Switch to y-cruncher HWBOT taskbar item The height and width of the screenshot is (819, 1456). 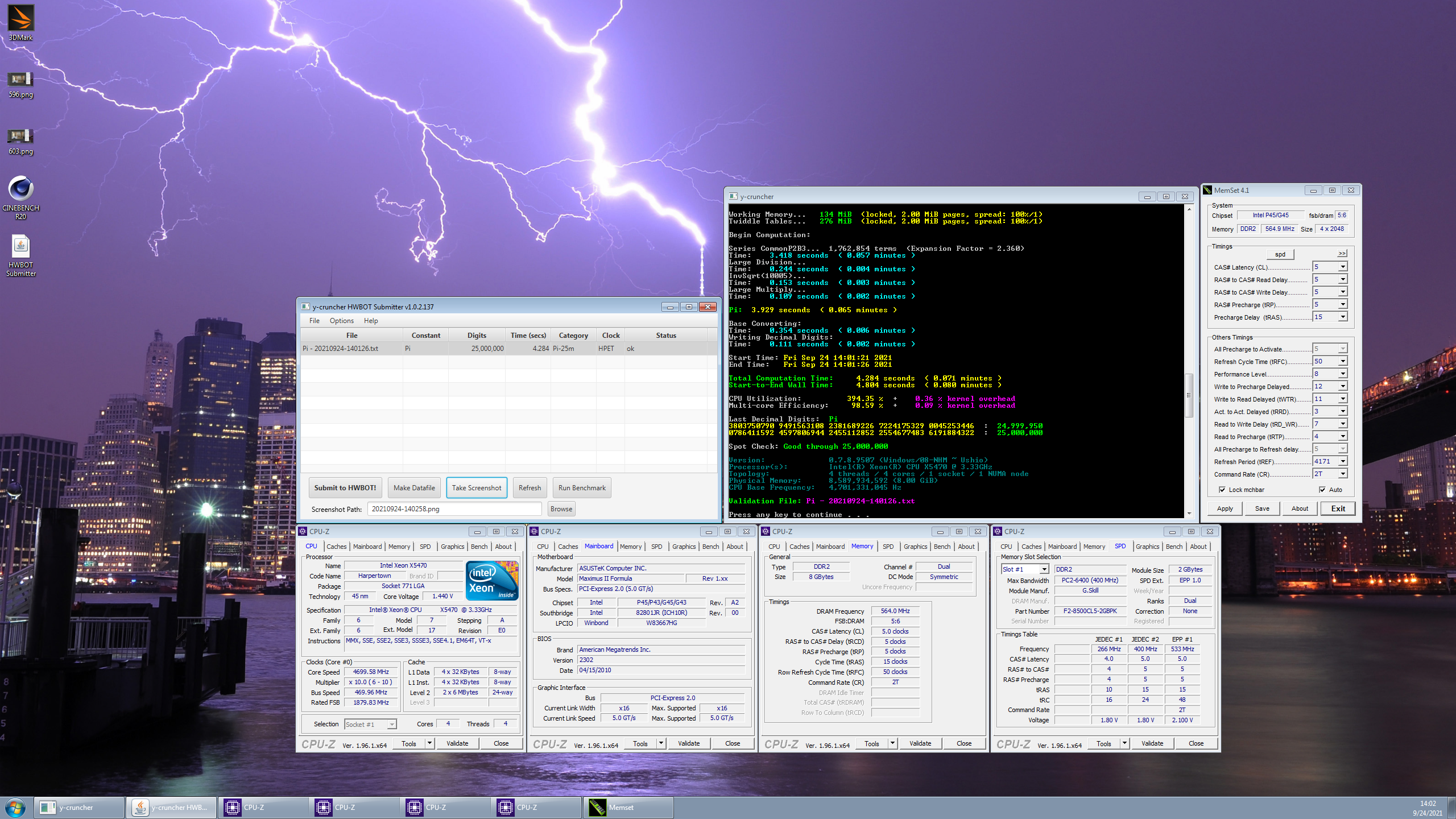pyautogui.click(x=171, y=808)
